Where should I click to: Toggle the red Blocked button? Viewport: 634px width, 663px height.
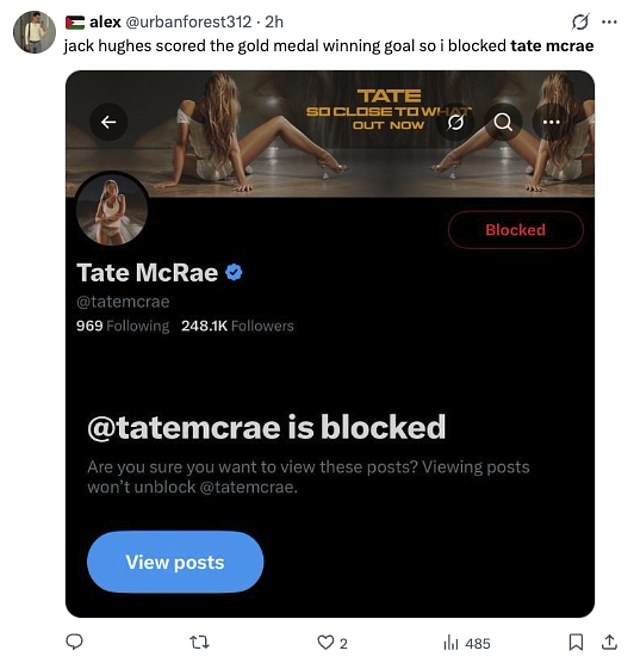515,230
